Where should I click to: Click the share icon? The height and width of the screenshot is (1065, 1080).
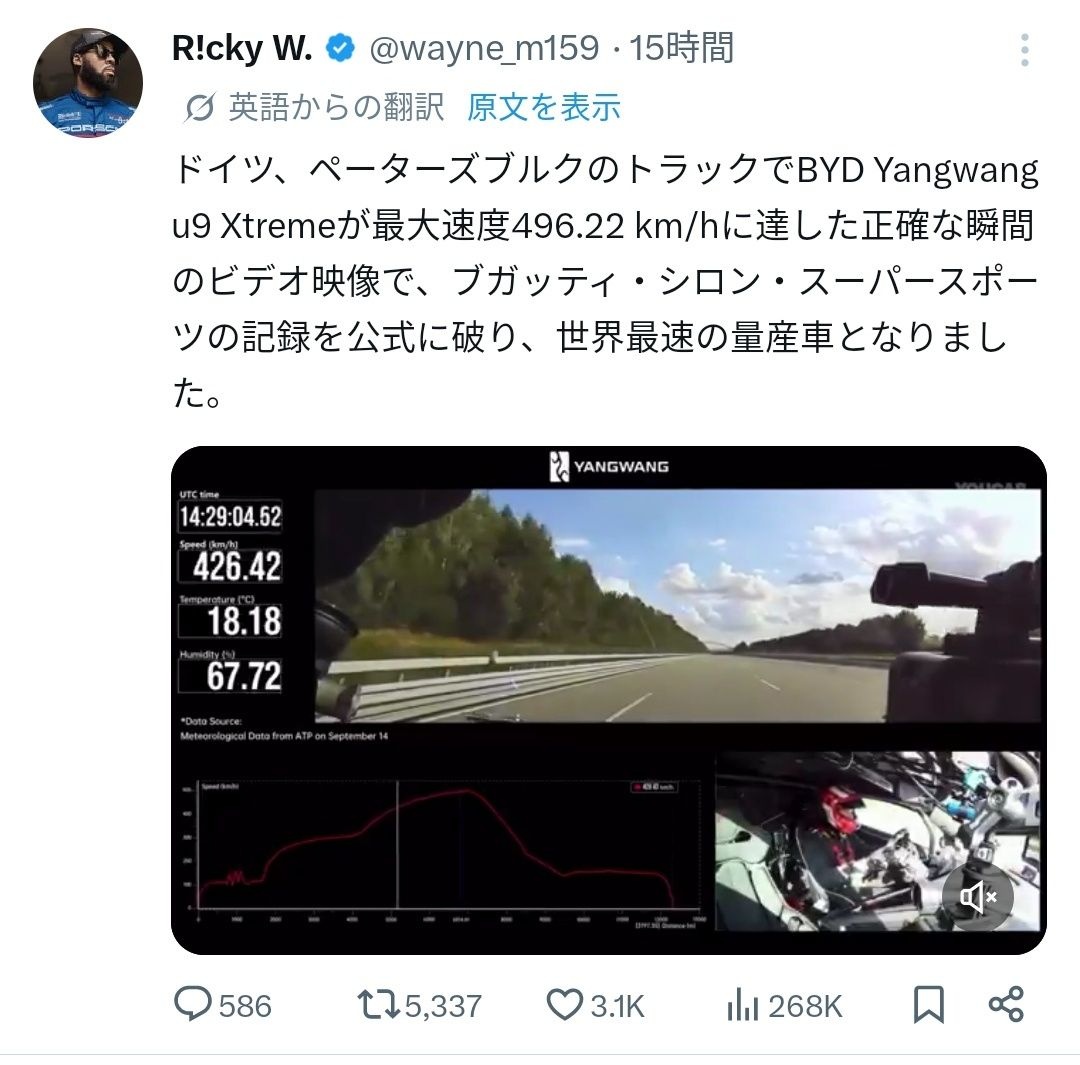(x=1006, y=1004)
